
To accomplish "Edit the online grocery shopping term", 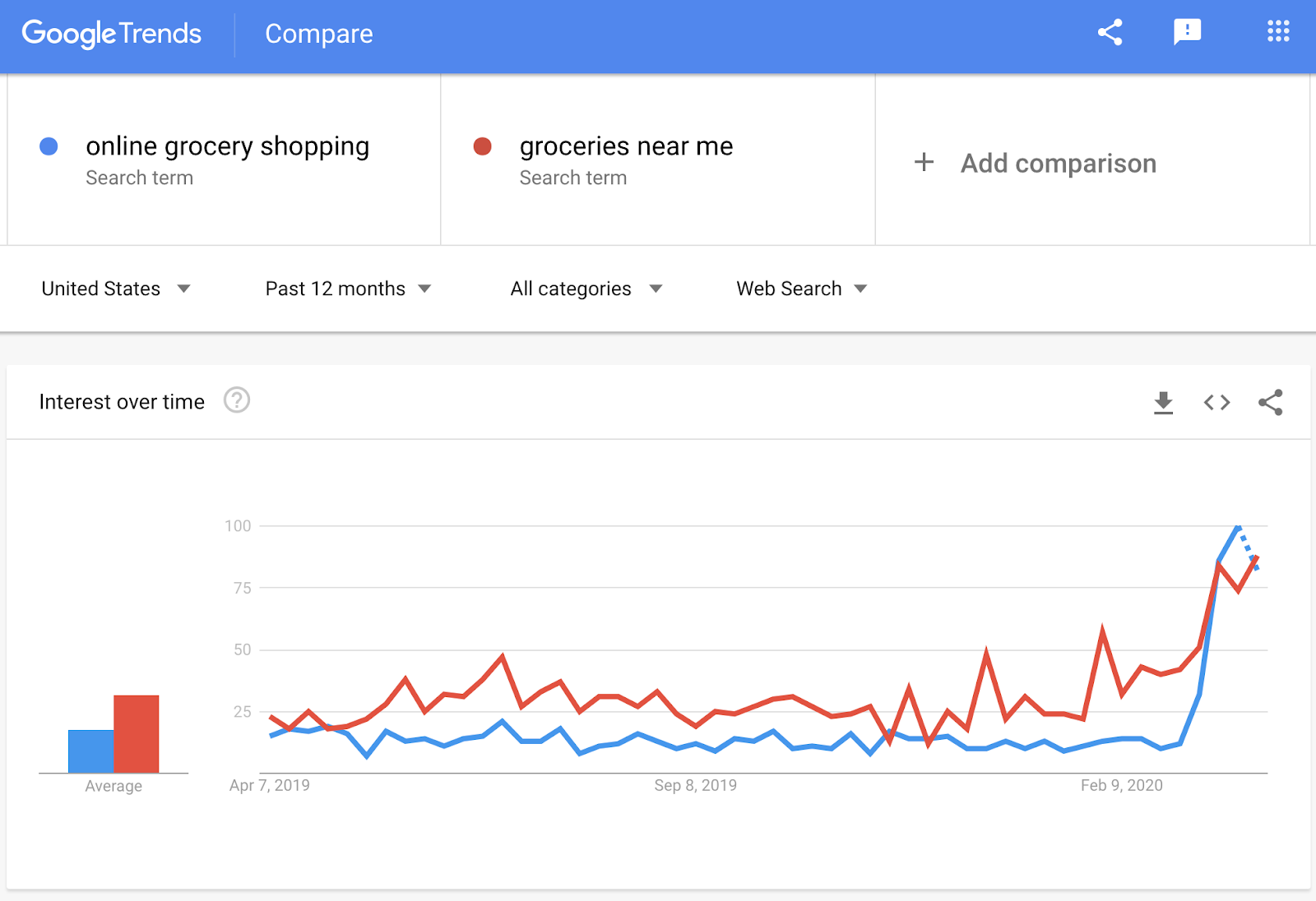I will pos(227,146).
